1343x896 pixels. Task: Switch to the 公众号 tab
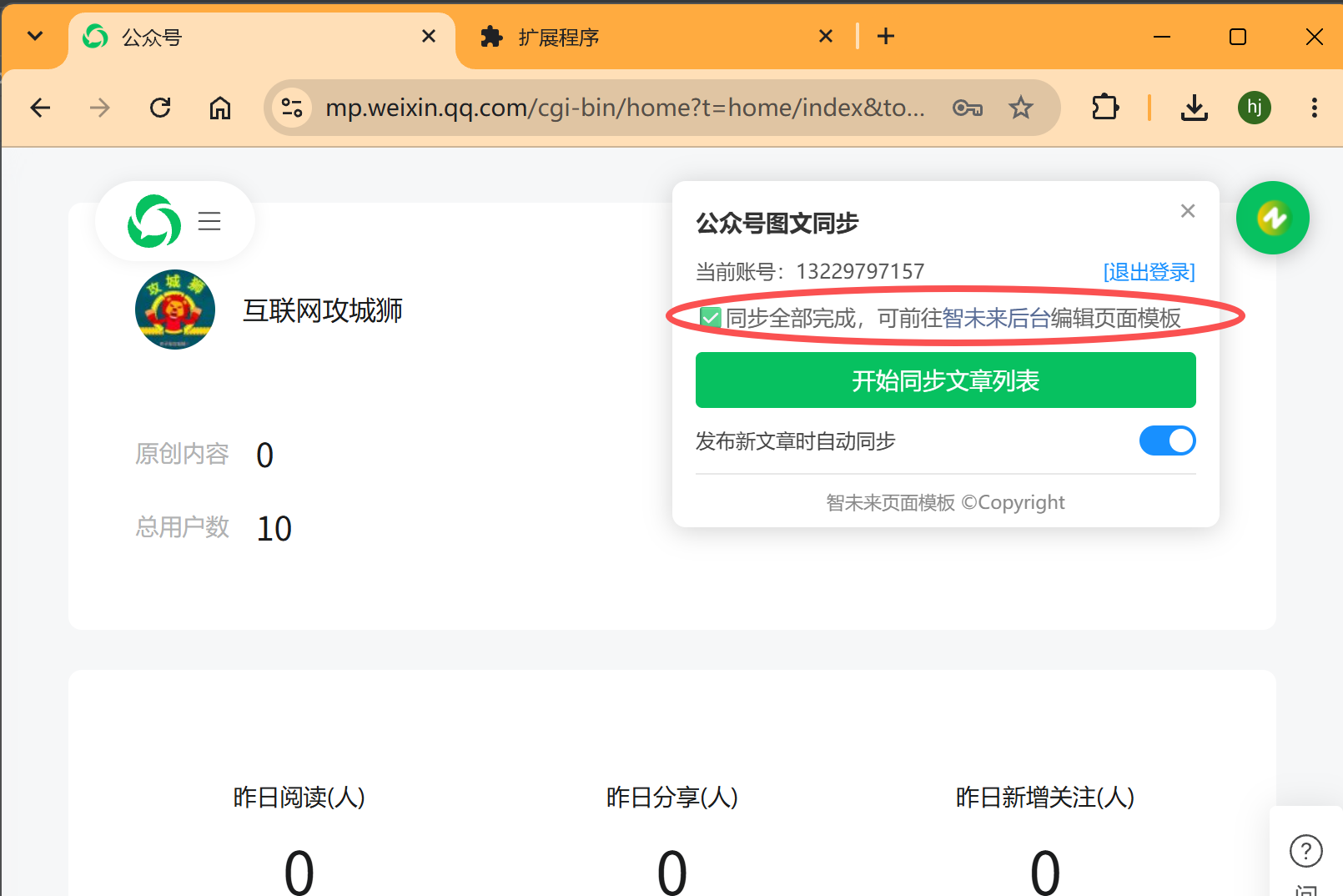(260, 38)
